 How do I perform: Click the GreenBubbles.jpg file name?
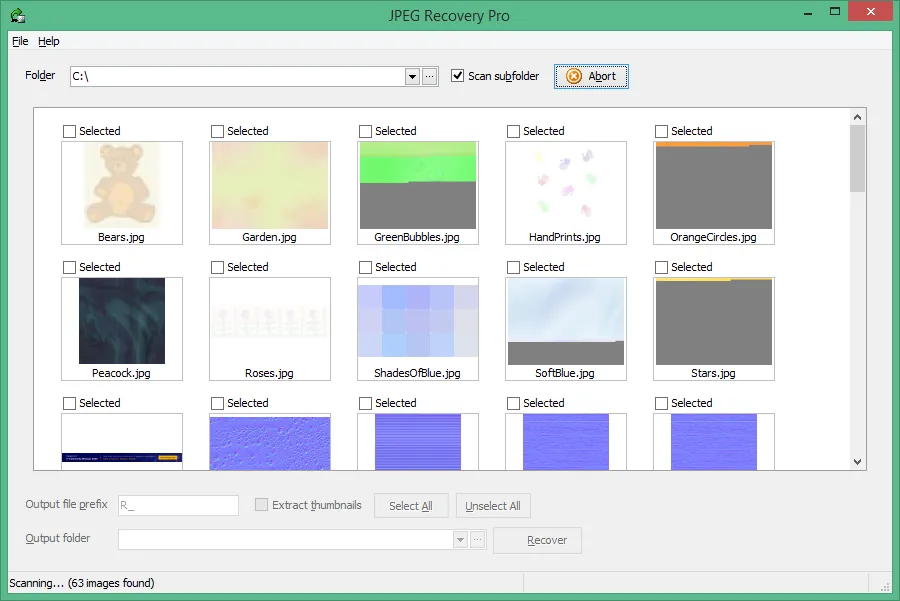pos(417,237)
